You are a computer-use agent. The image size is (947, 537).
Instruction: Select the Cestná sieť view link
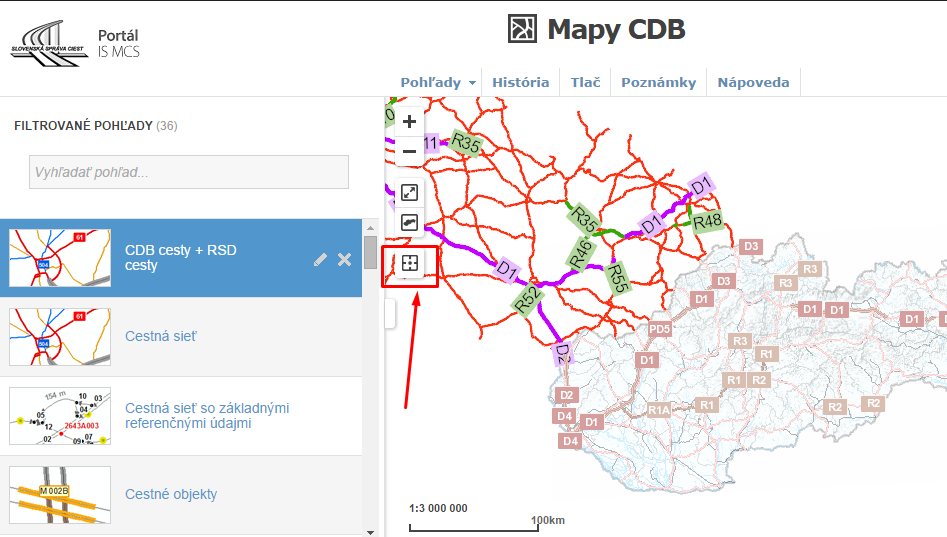point(161,337)
